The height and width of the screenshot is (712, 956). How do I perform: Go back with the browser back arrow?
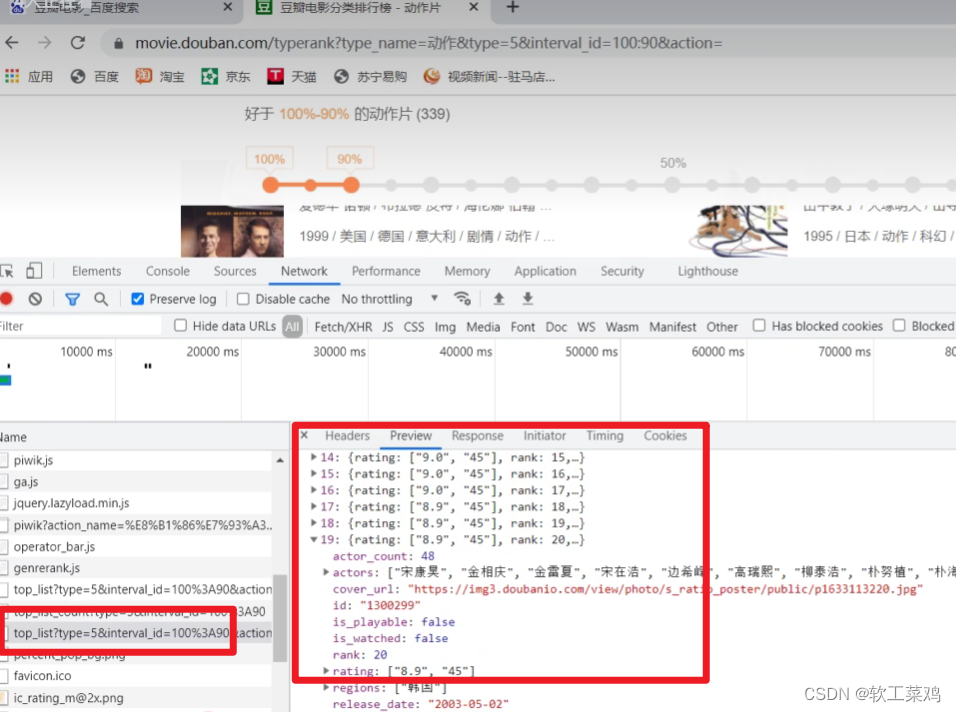click(x=12, y=43)
